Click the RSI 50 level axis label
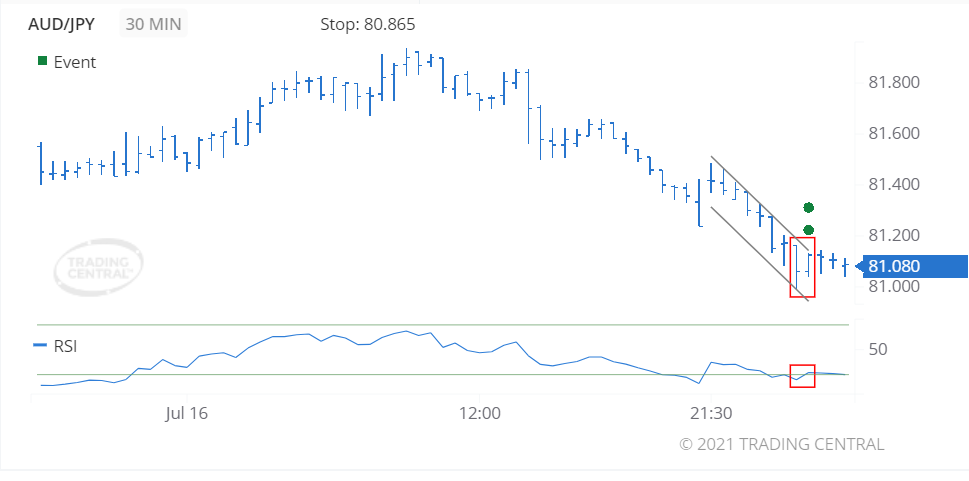 [x=879, y=350]
